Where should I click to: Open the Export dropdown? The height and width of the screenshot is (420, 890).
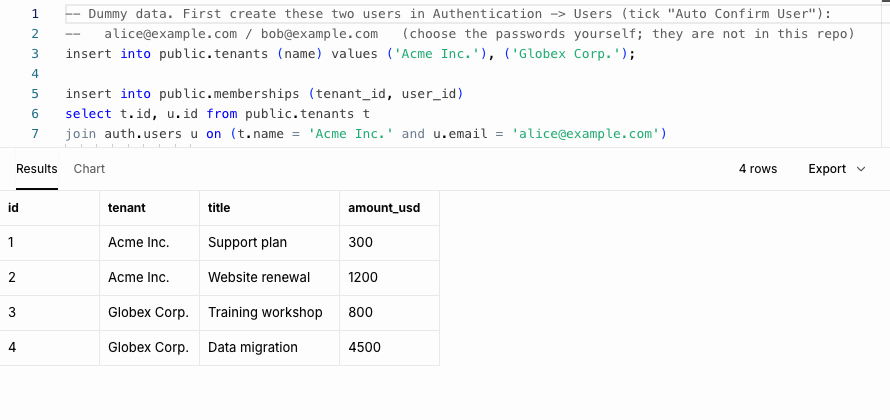point(837,169)
